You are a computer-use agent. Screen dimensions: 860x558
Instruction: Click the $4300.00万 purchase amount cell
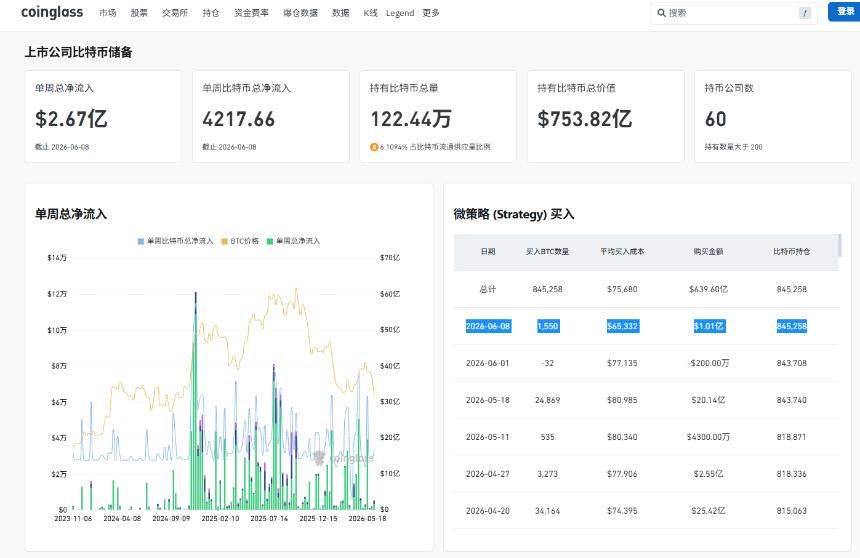pyautogui.click(x=708, y=437)
